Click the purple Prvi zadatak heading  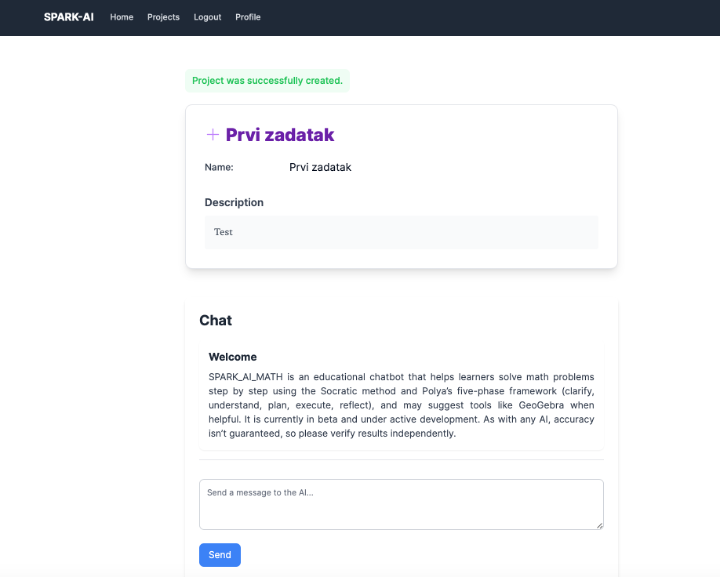[280, 135]
